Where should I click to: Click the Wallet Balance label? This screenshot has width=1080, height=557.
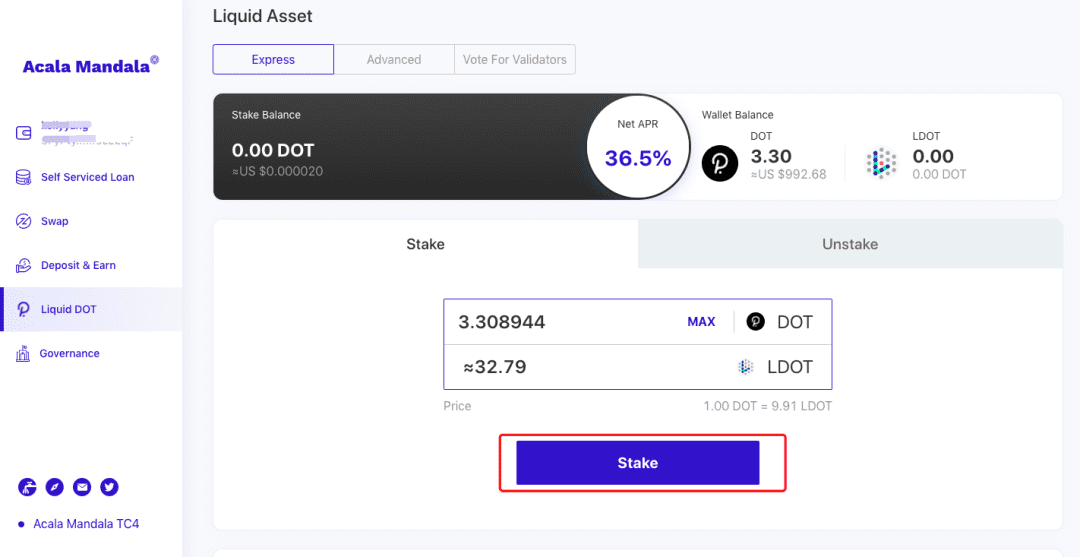pyautogui.click(x=738, y=115)
